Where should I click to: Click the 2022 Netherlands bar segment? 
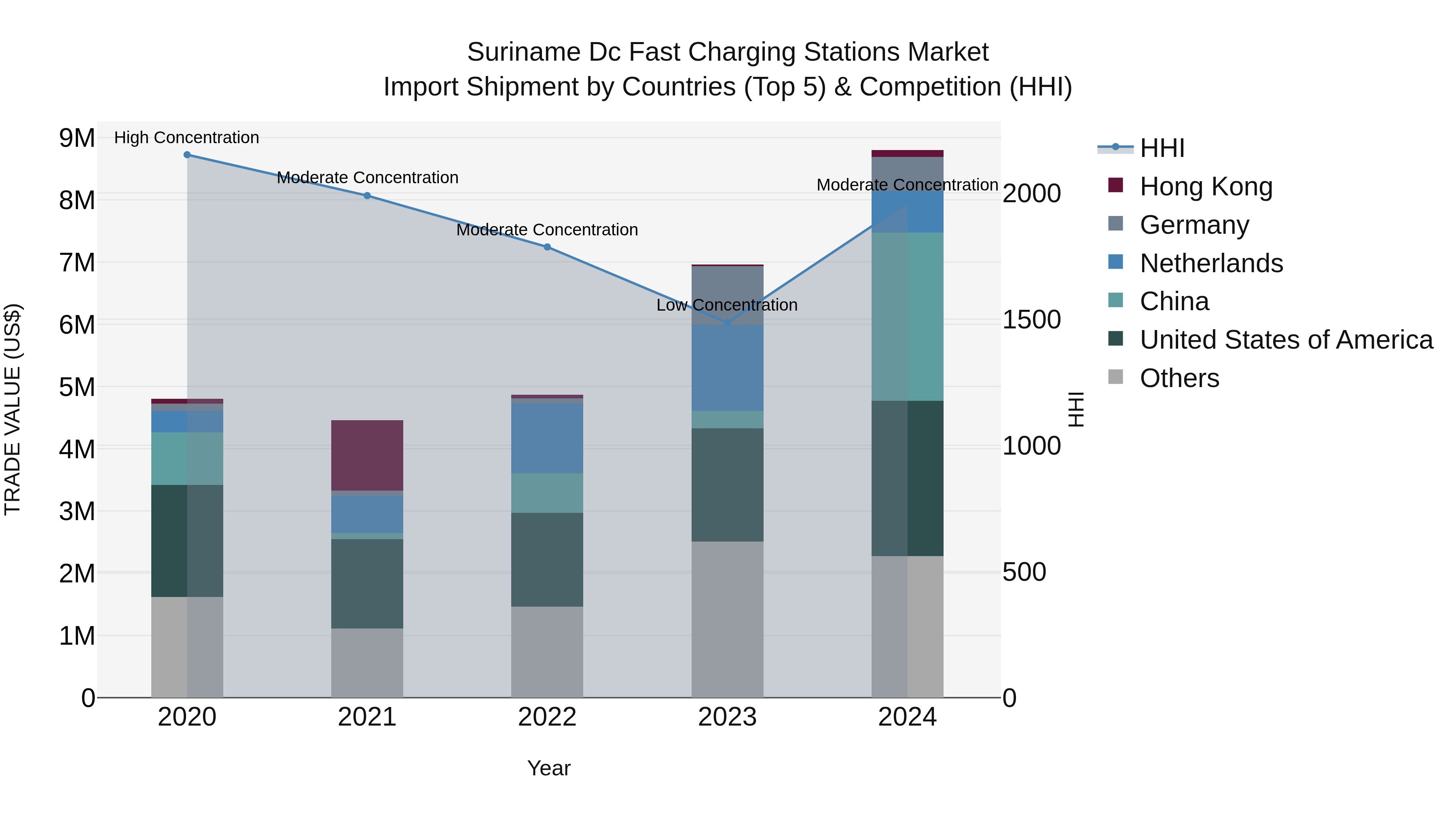coord(547,438)
